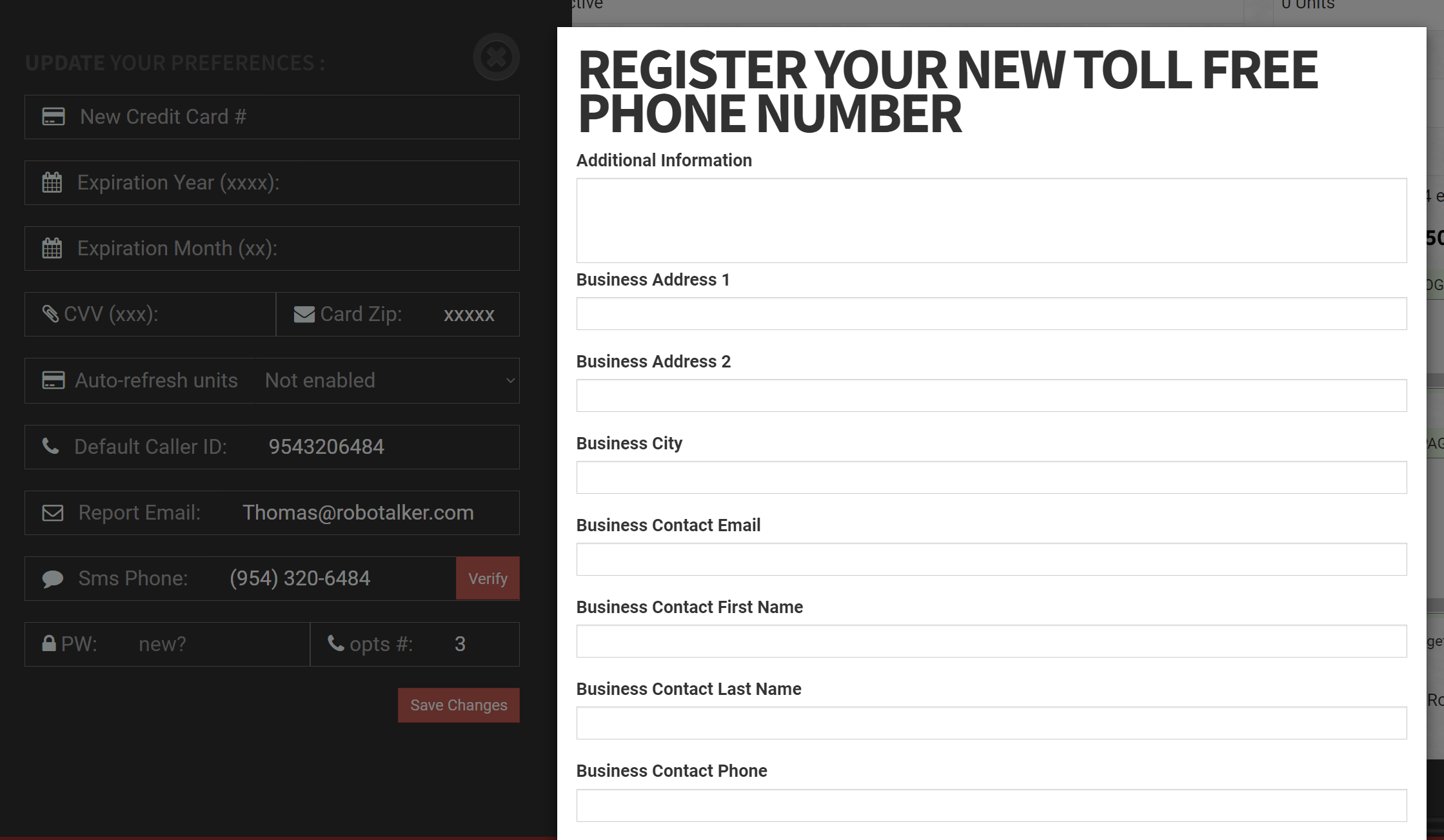The height and width of the screenshot is (840, 1444).
Task: Click the phone icon next to Default Caller ID
Action: click(x=51, y=446)
